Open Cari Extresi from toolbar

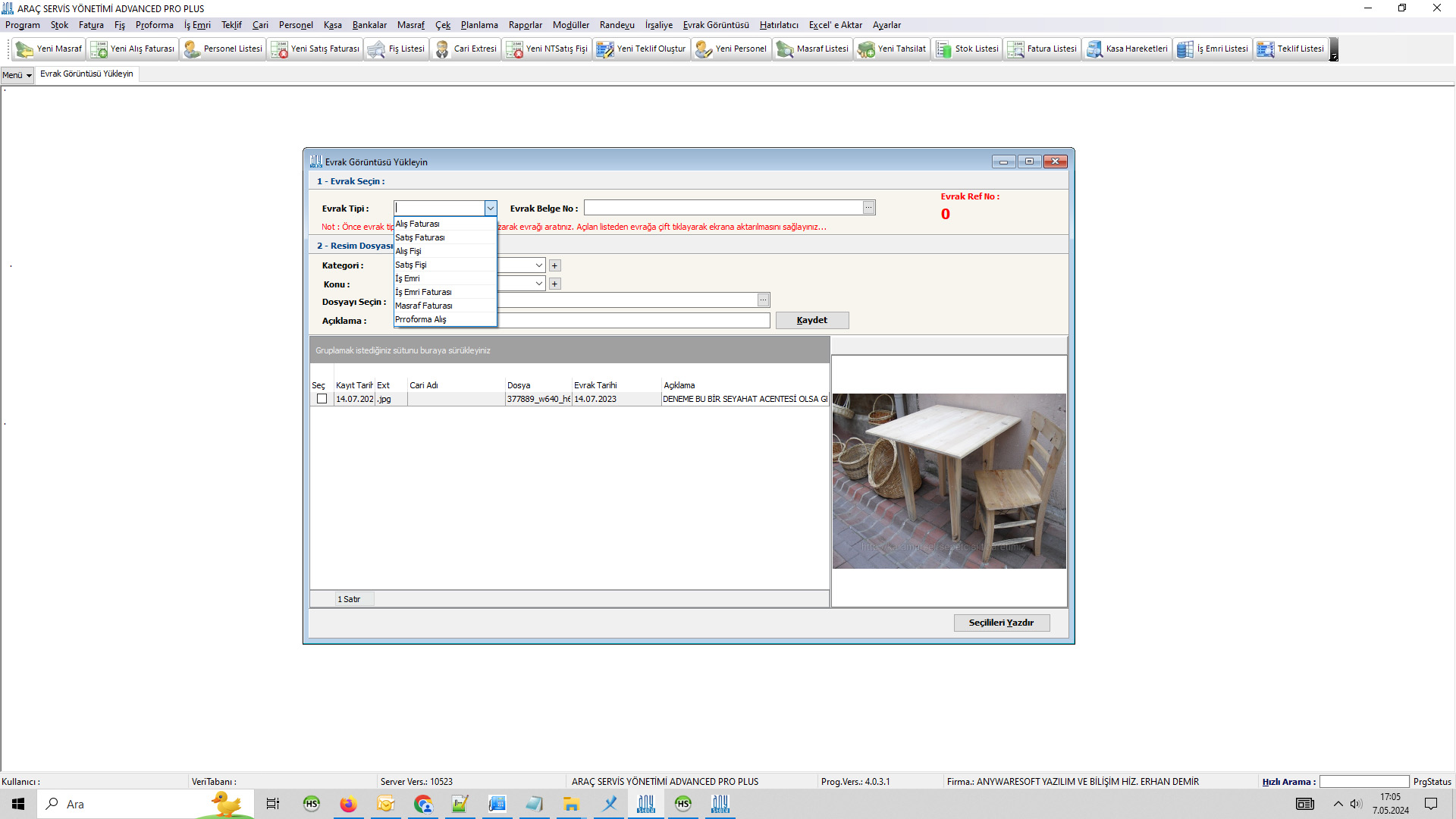466,49
